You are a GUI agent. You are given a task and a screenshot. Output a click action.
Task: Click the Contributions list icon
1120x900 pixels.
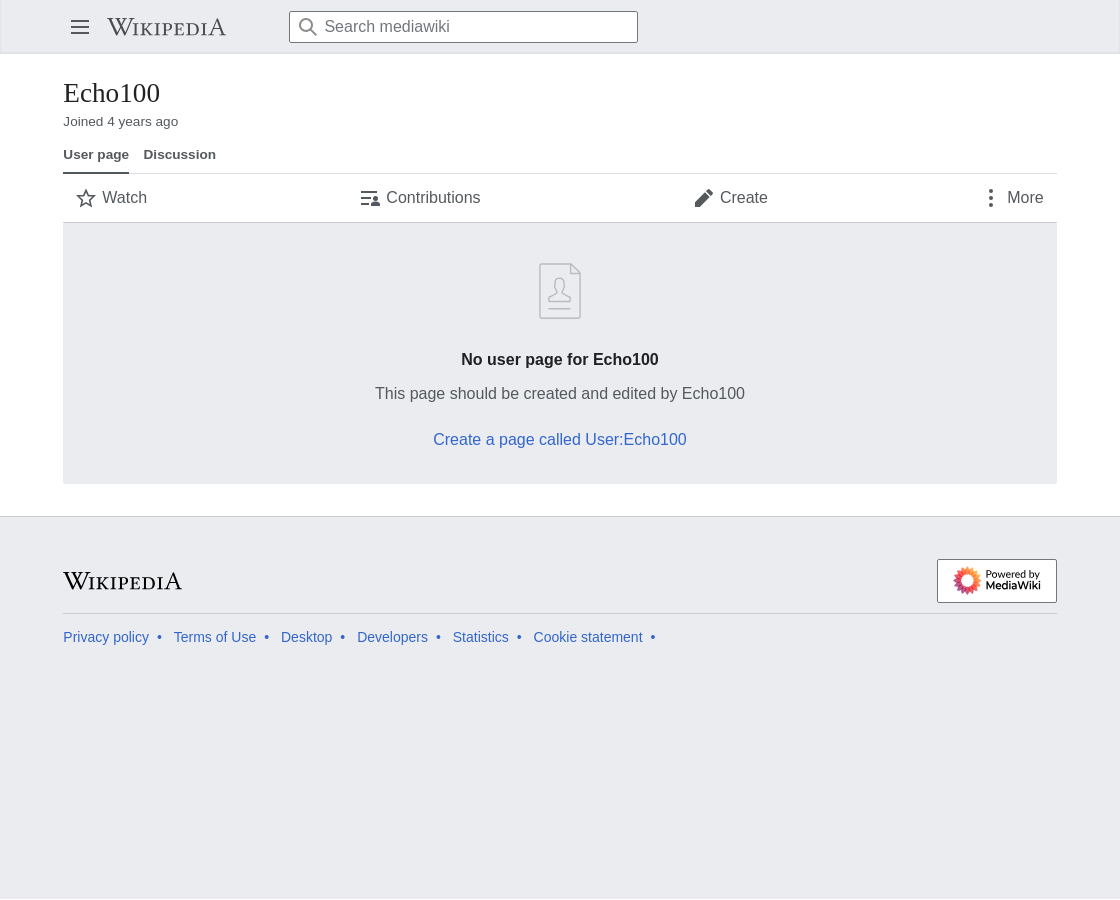pyautogui.click(x=370, y=198)
